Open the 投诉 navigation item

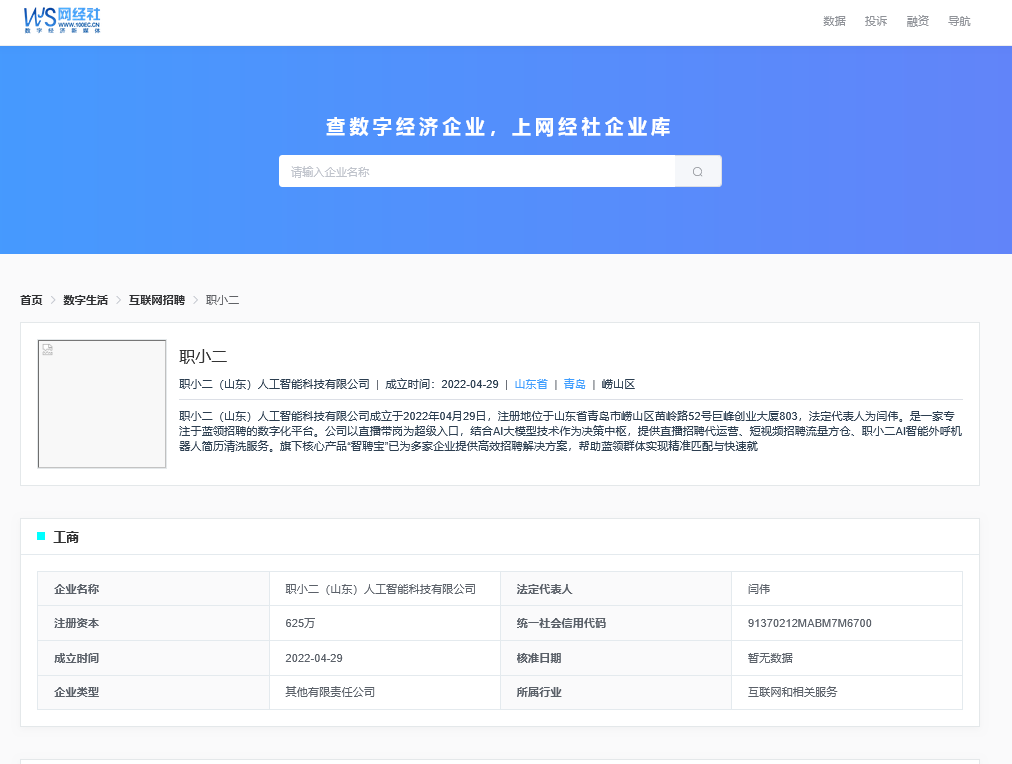click(x=876, y=21)
